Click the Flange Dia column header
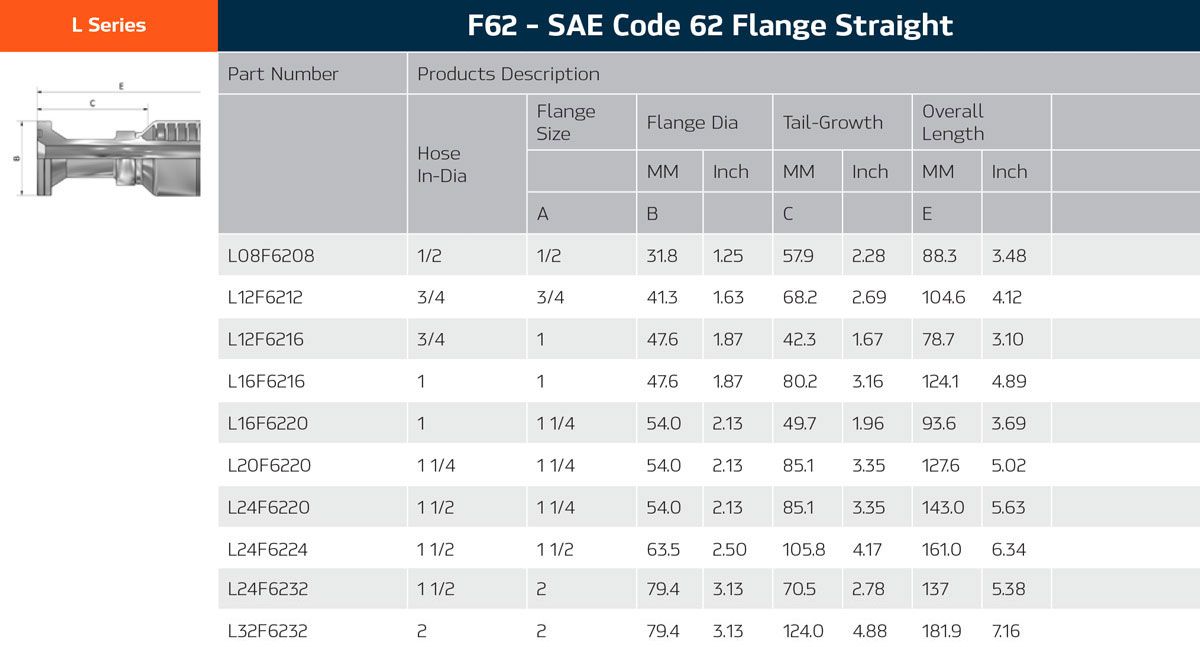The height and width of the screenshot is (647, 1200). coord(692,123)
